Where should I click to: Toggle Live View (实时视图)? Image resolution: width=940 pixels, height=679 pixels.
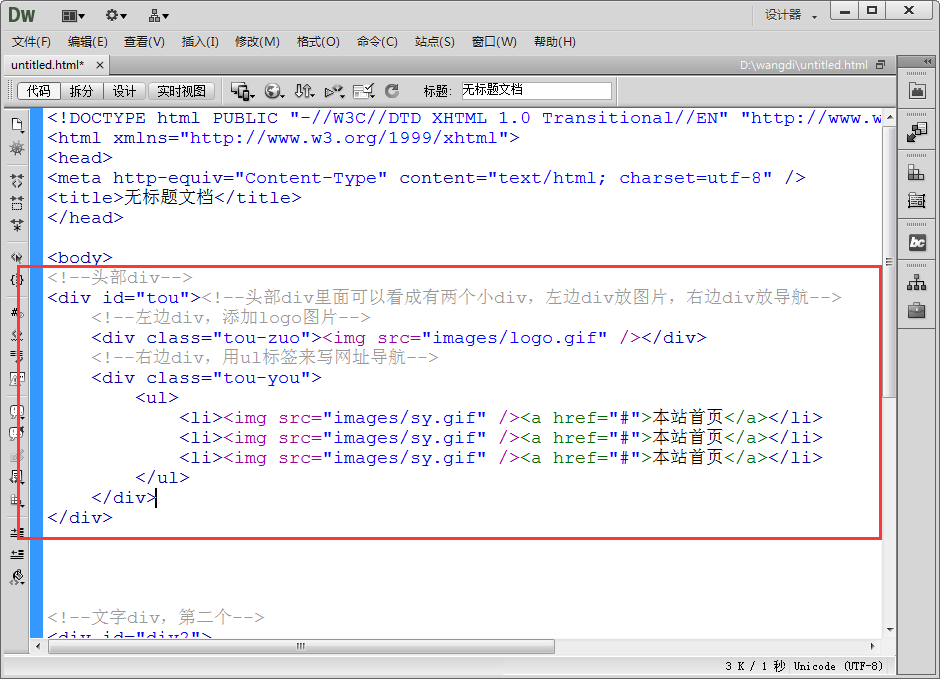[x=181, y=91]
